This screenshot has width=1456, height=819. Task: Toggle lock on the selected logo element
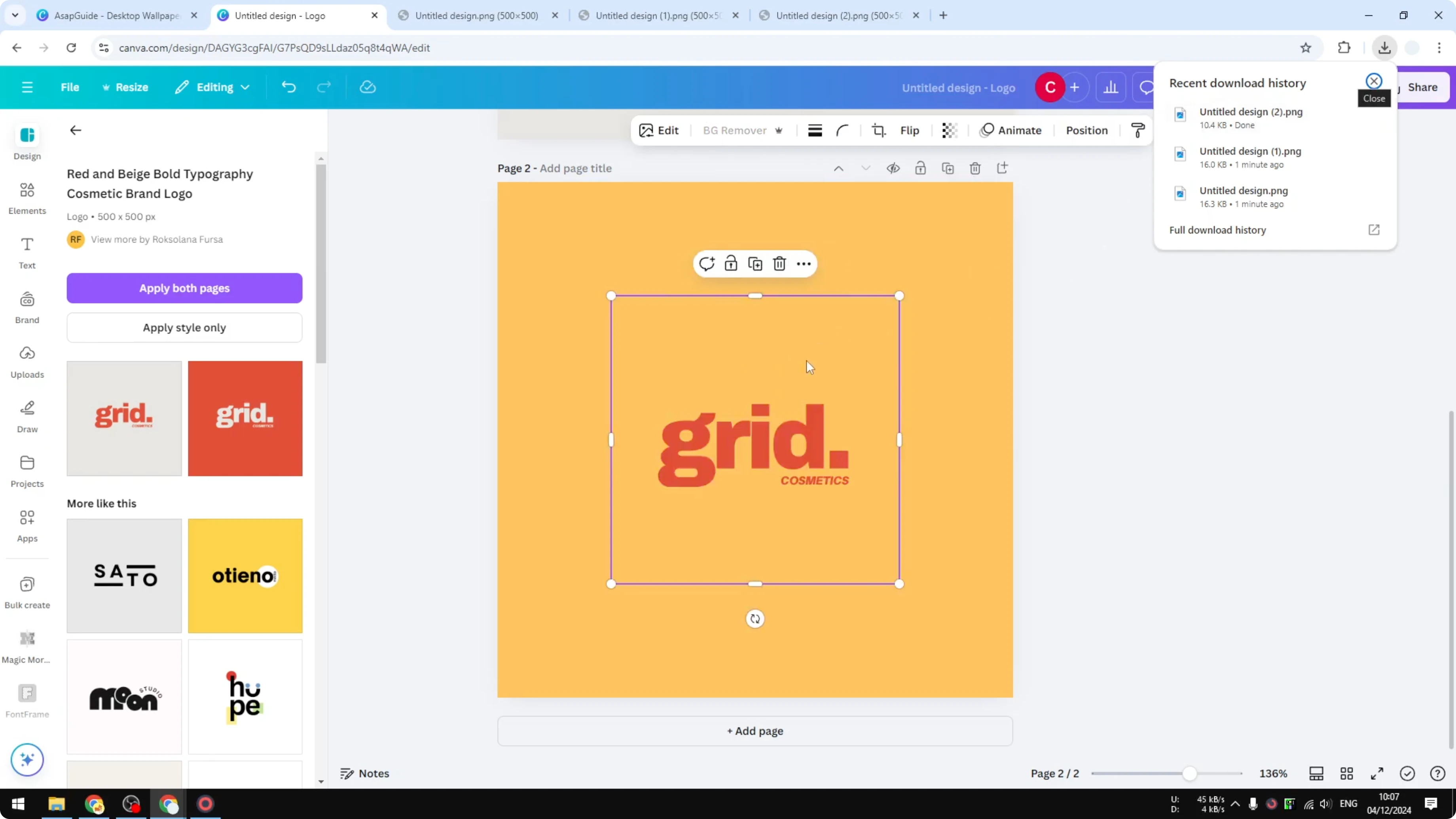(x=731, y=264)
